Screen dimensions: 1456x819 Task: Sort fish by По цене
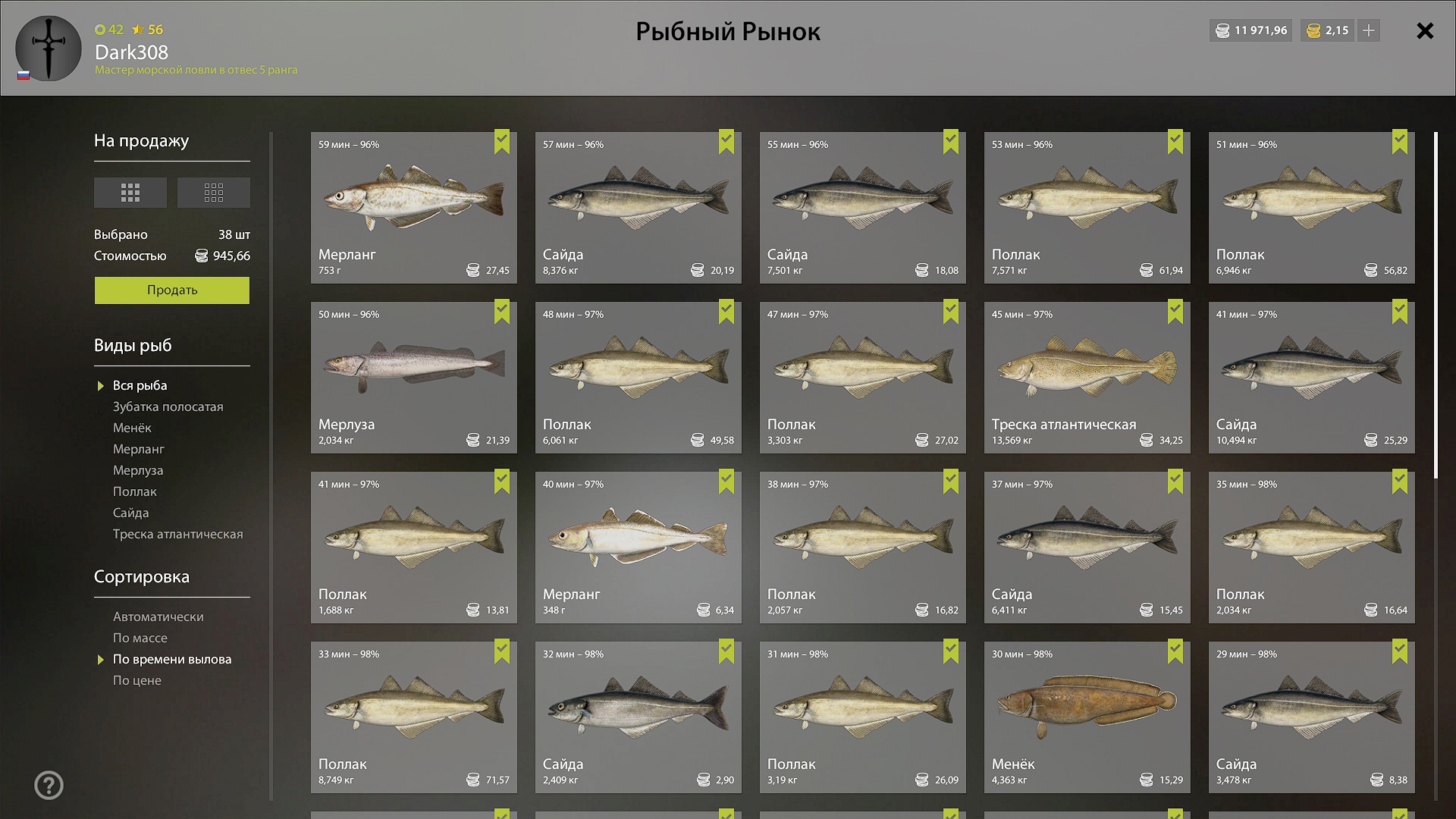click(137, 680)
